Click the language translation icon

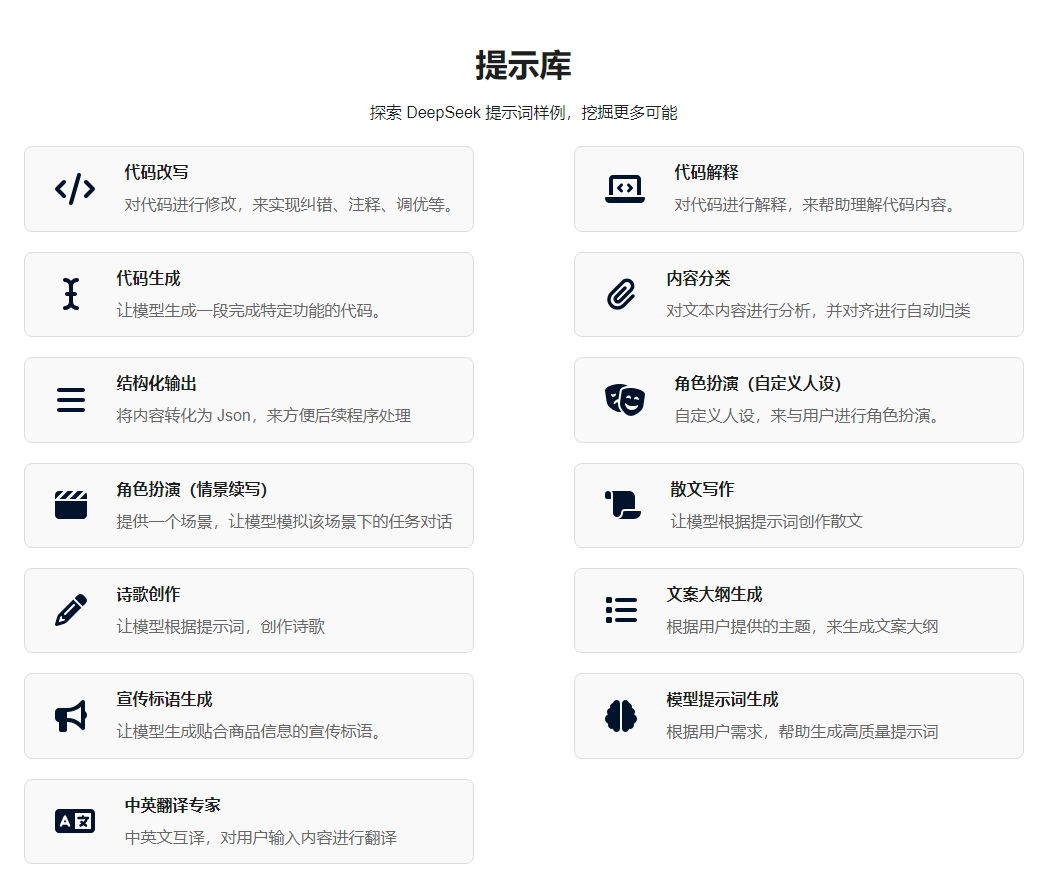point(75,821)
